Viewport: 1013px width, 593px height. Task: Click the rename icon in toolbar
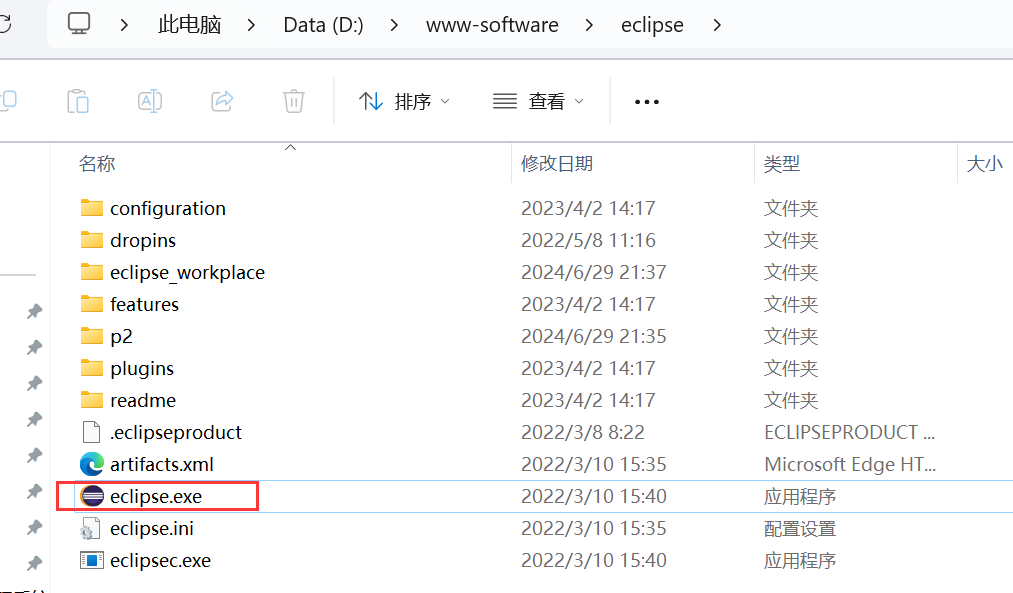tap(150, 101)
